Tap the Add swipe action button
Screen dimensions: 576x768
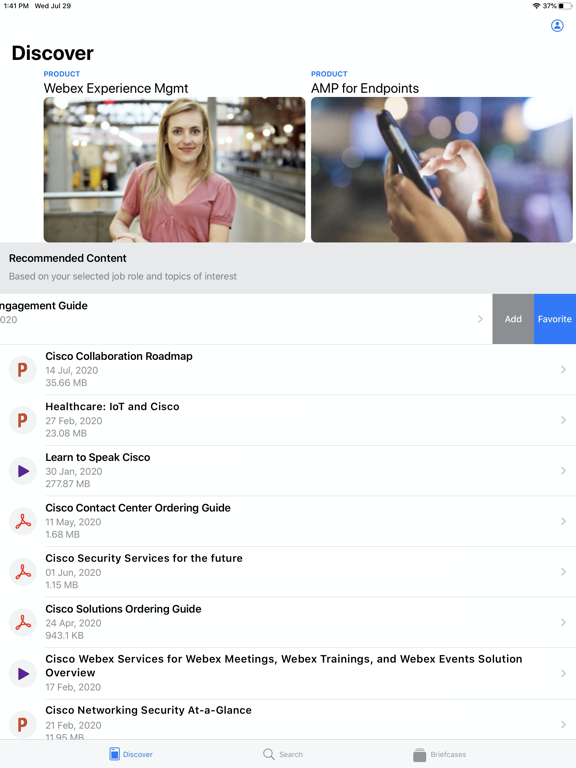(513, 319)
